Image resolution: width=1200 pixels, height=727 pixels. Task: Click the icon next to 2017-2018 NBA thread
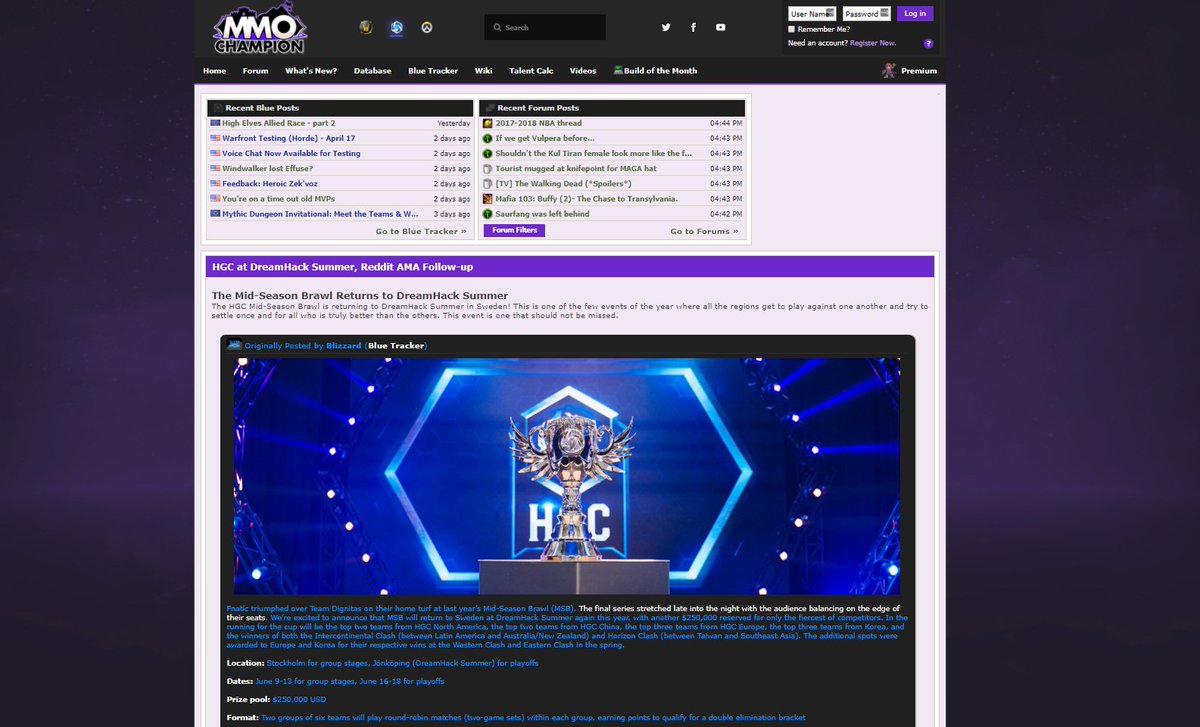click(x=487, y=123)
